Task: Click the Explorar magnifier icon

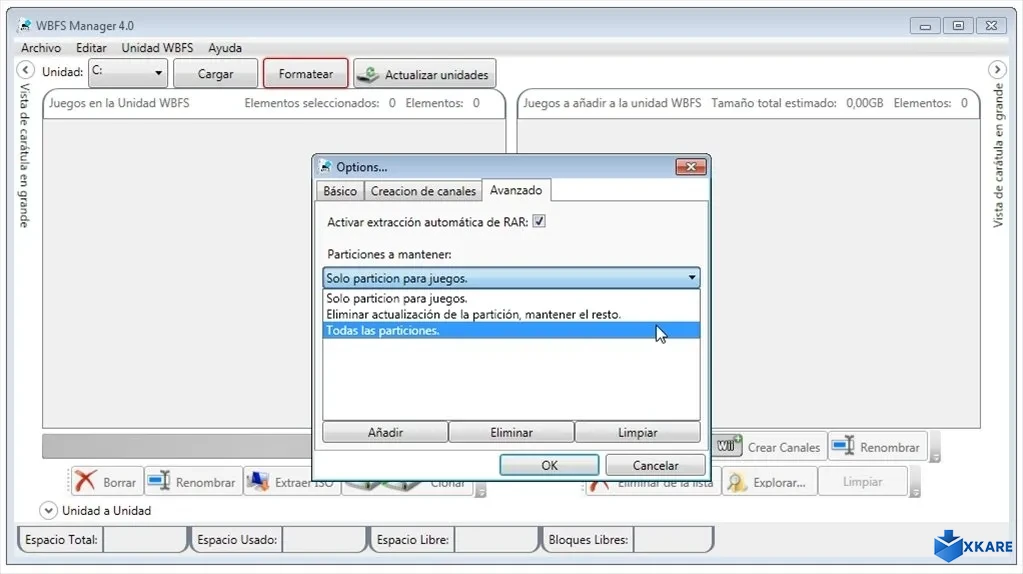Action: 737,482
